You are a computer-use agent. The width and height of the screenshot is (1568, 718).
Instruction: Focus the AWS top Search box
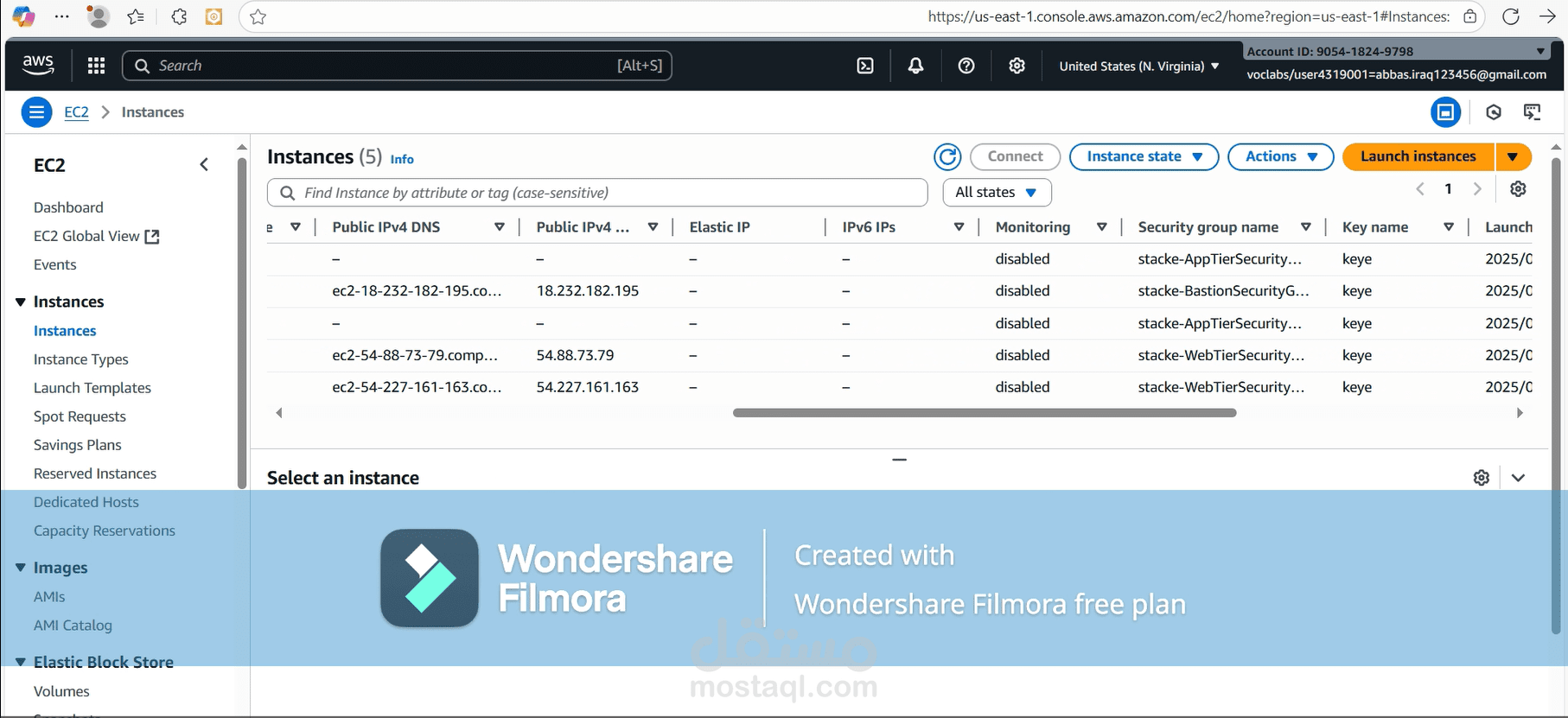pos(398,66)
